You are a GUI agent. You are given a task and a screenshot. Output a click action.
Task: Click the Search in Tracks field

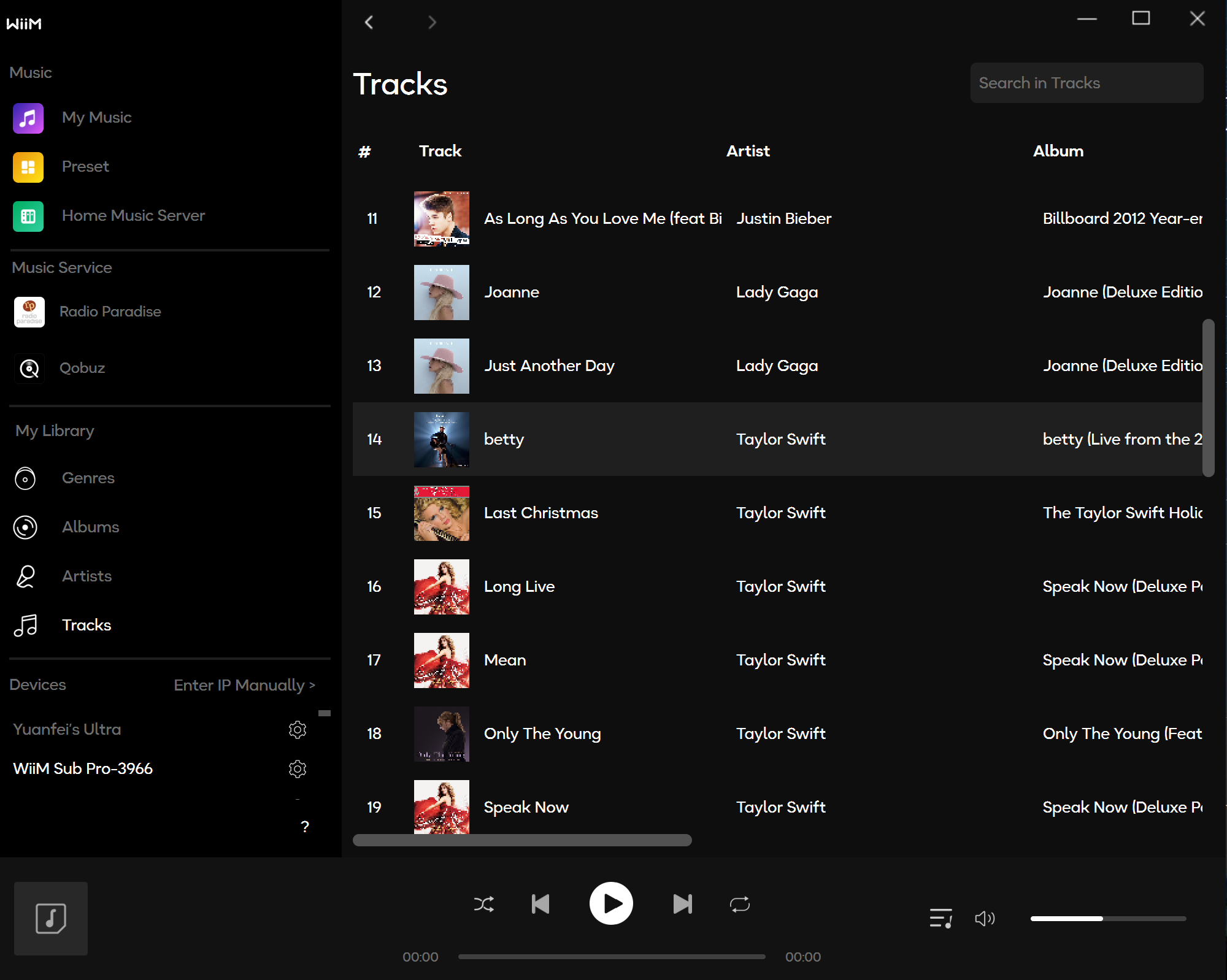[x=1086, y=83]
